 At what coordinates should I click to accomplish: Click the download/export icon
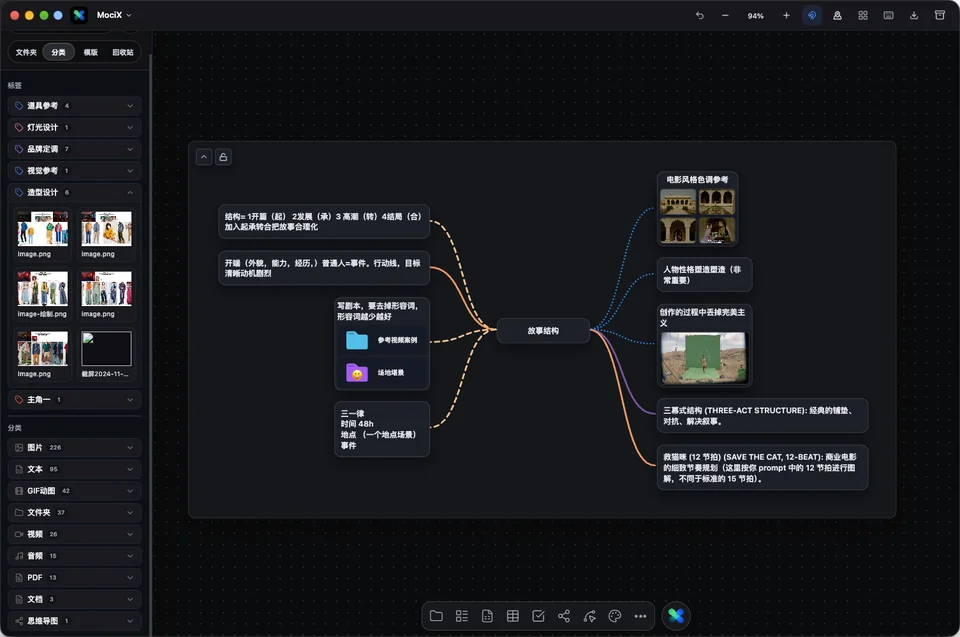(x=913, y=15)
